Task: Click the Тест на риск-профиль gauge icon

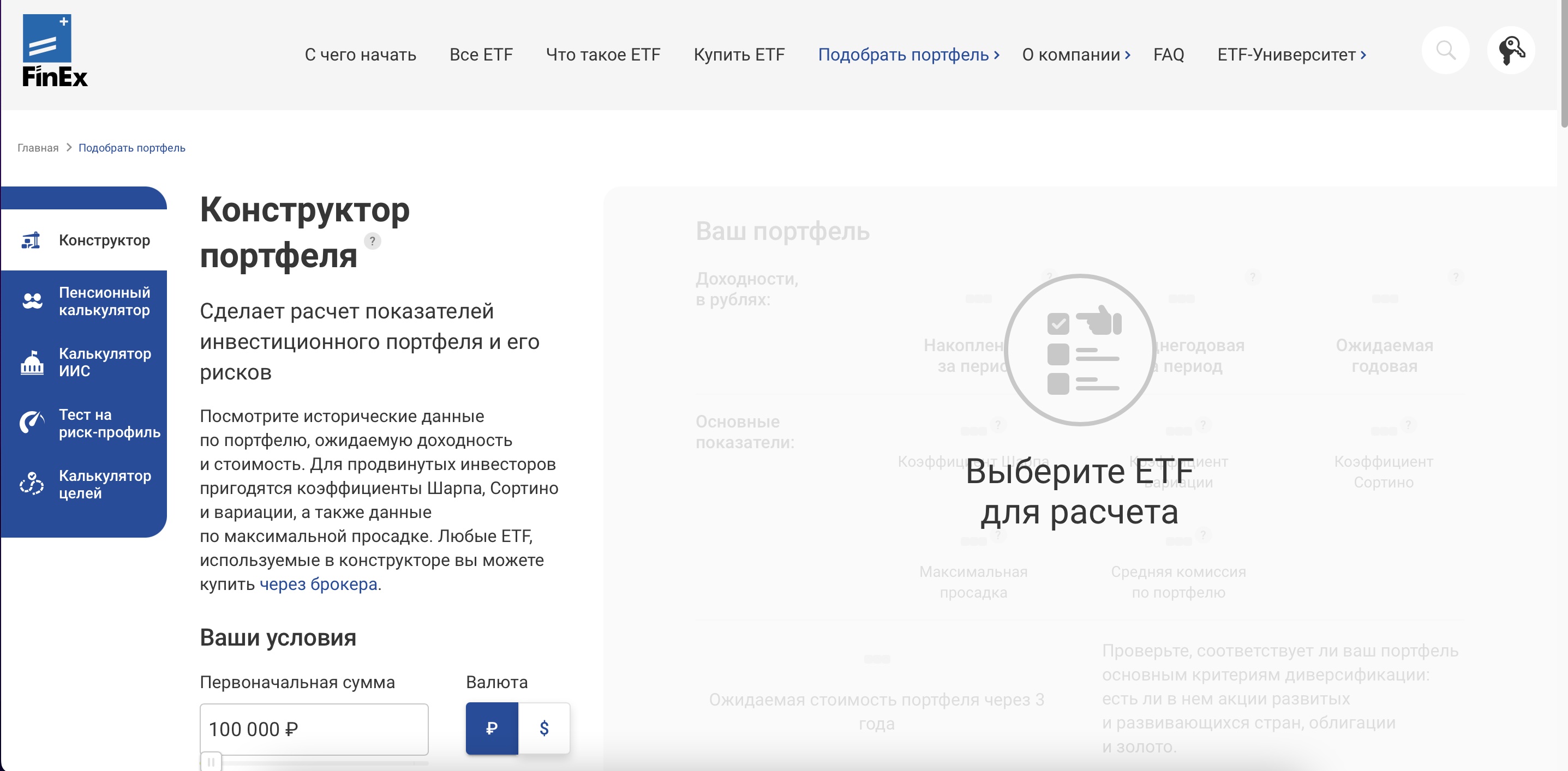Action: tap(32, 423)
